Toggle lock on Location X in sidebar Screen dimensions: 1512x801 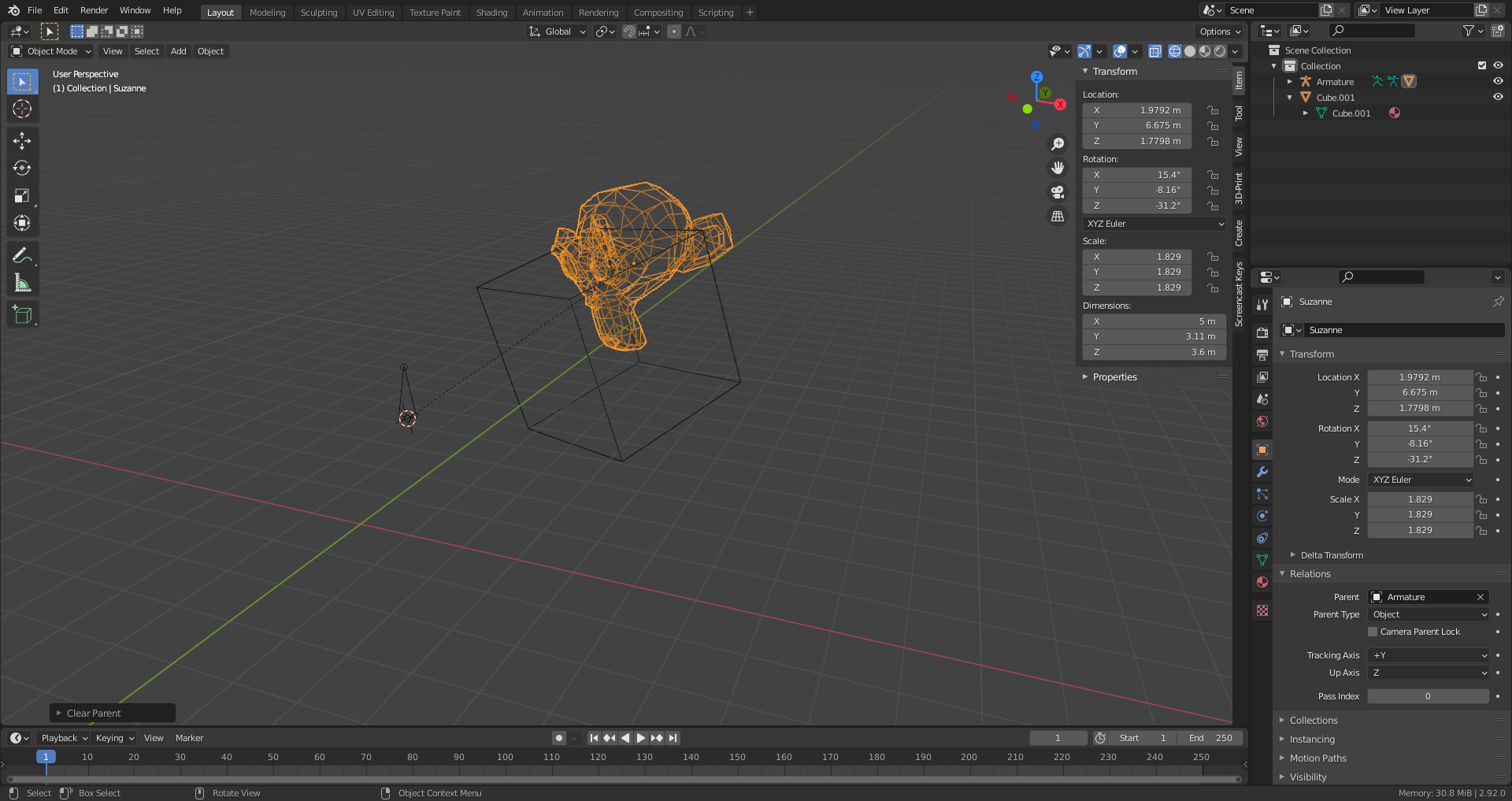[1213, 110]
